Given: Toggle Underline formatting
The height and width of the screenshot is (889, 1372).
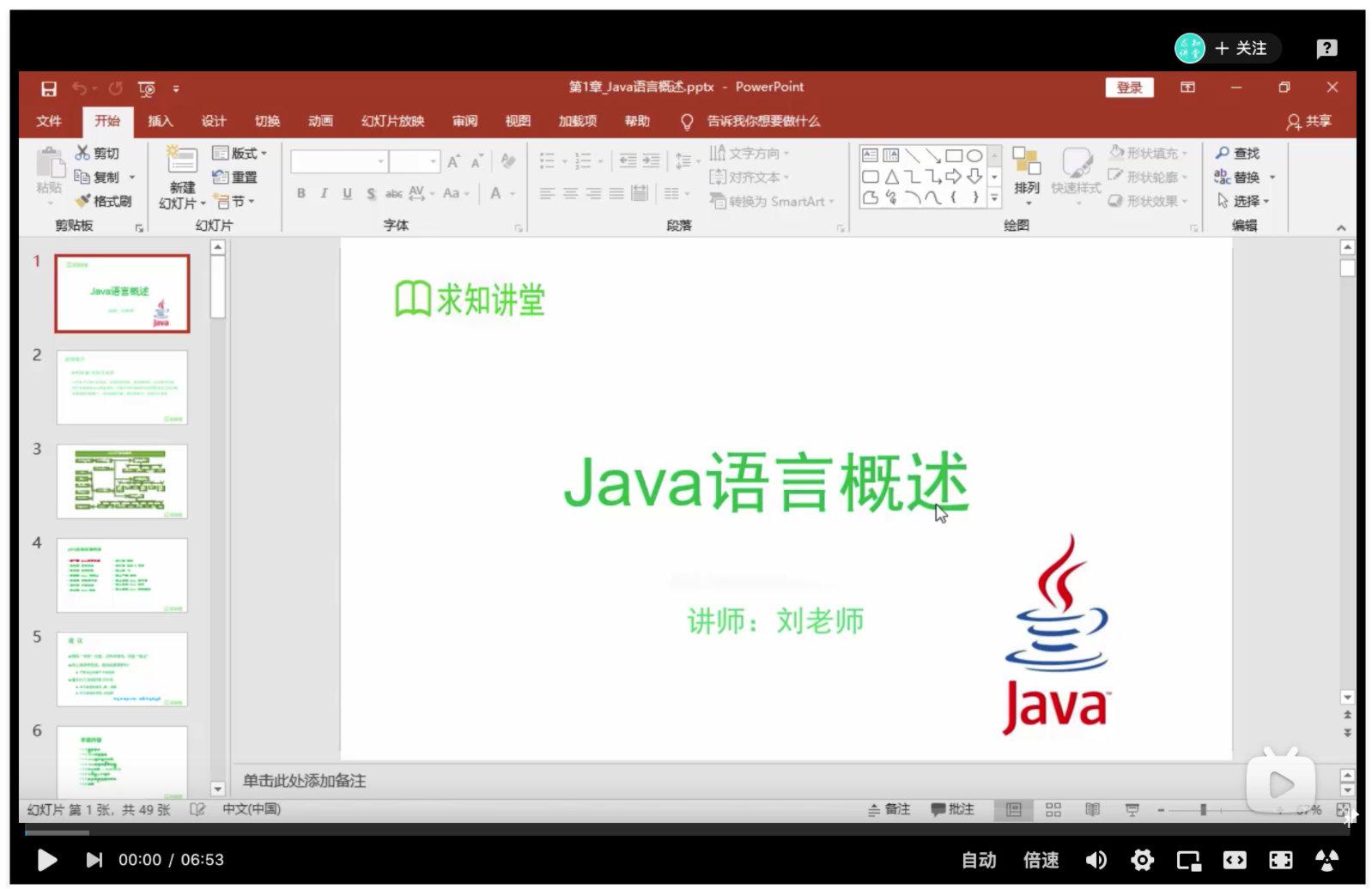Looking at the screenshot, I should pyautogui.click(x=348, y=194).
